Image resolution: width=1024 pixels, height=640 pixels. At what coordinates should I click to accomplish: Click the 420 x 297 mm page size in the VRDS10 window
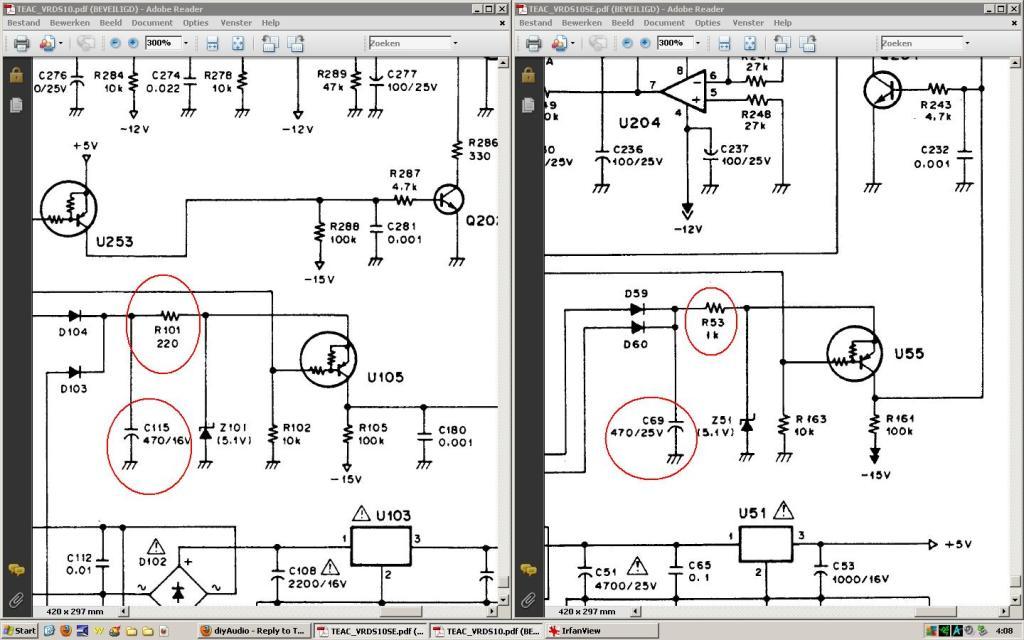click(74, 612)
